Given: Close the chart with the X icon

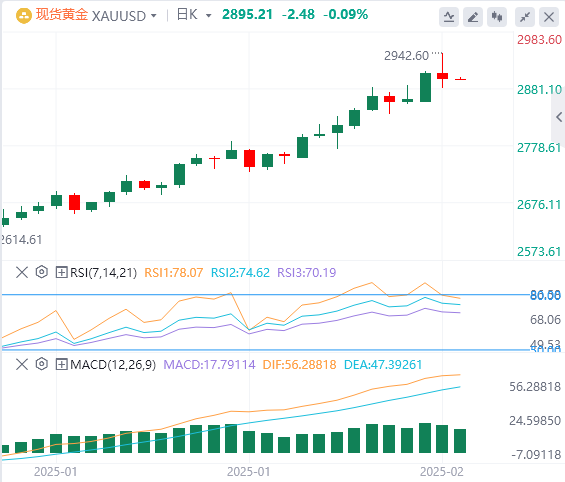Looking at the screenshot, I should pos(549,17).
